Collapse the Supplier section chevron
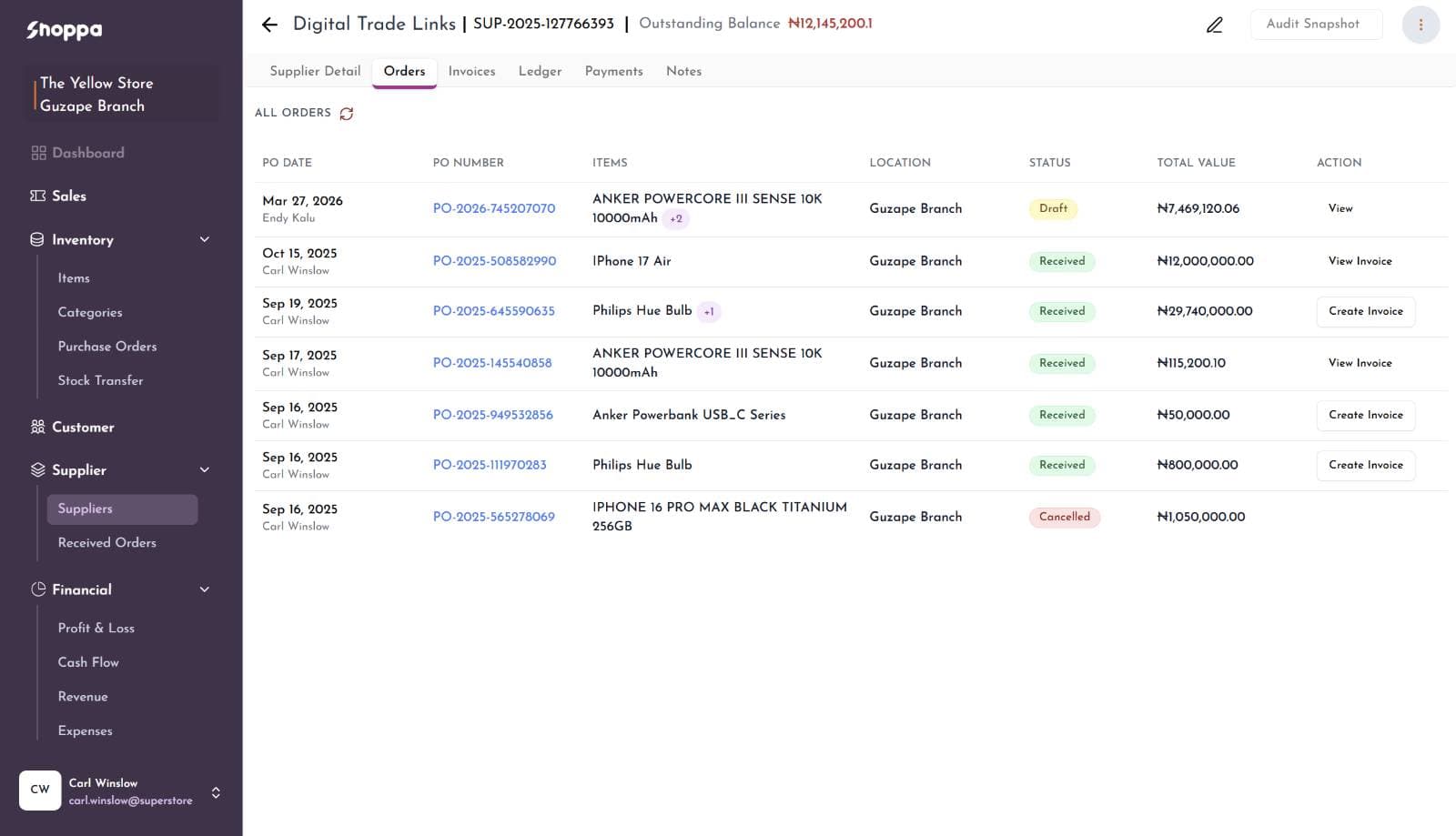 pyautogui.click(x=205, y=469)
